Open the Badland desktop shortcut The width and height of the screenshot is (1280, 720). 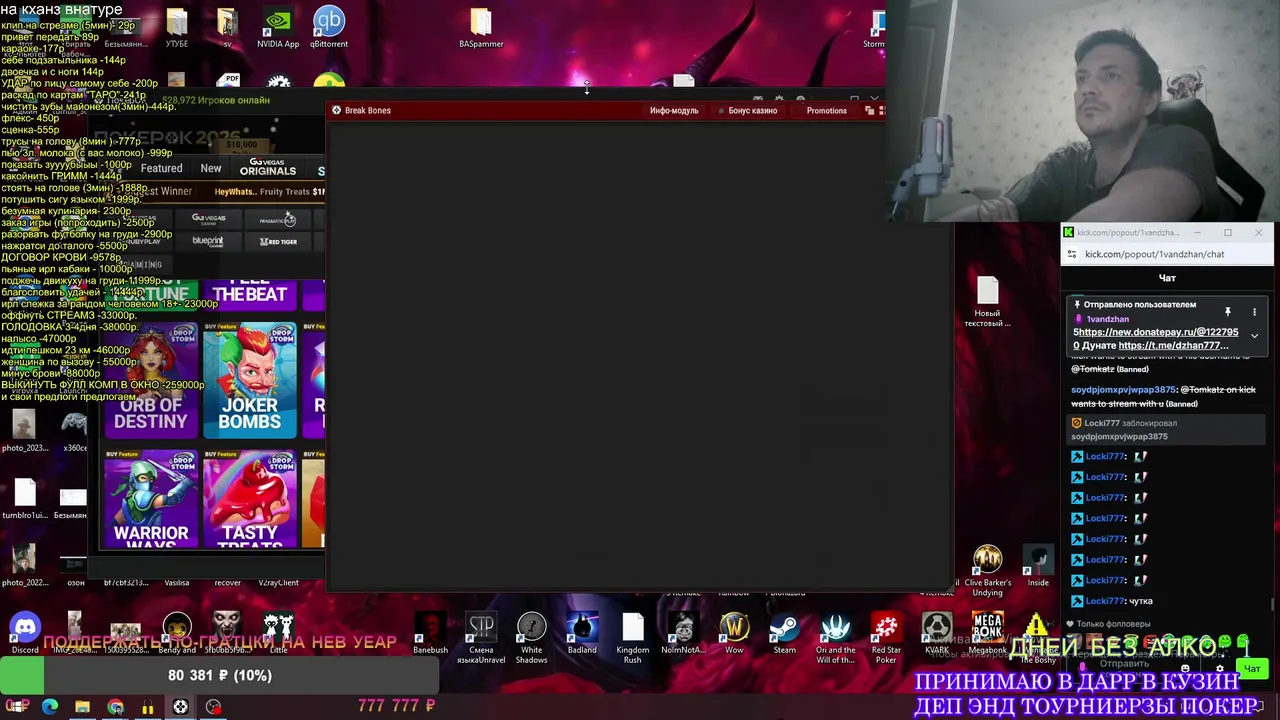[x=582, y=634]
